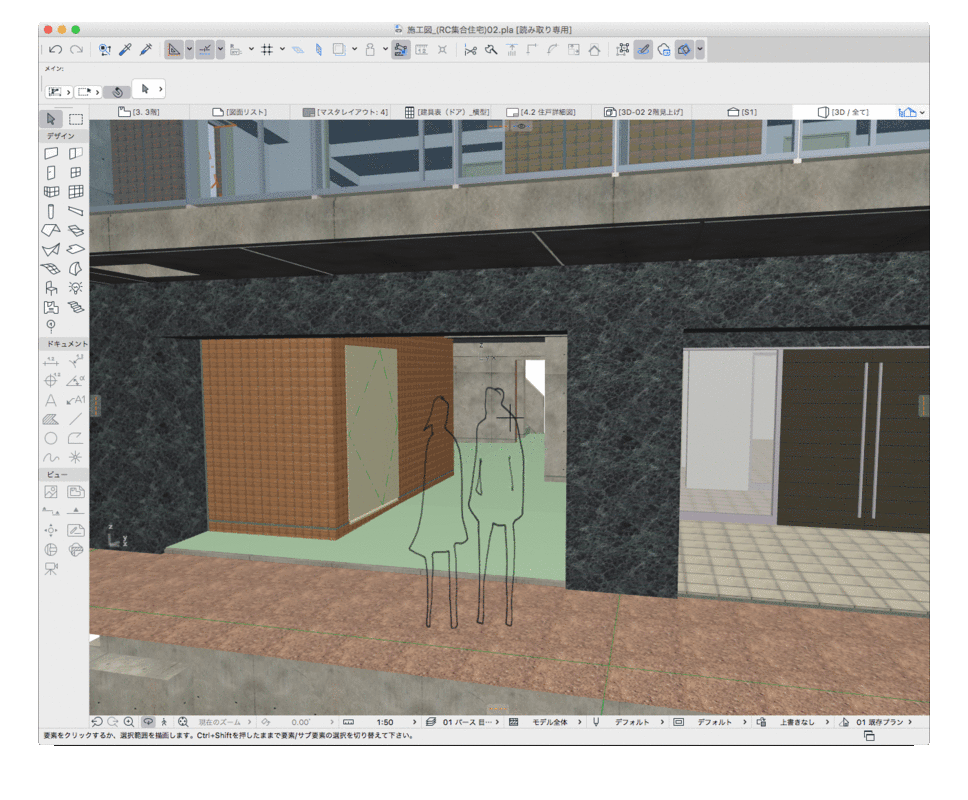The image size is (968, 800).
Task: Pick the eyedropper Pick Up Parameters tool
Action: tap(125, 49)
